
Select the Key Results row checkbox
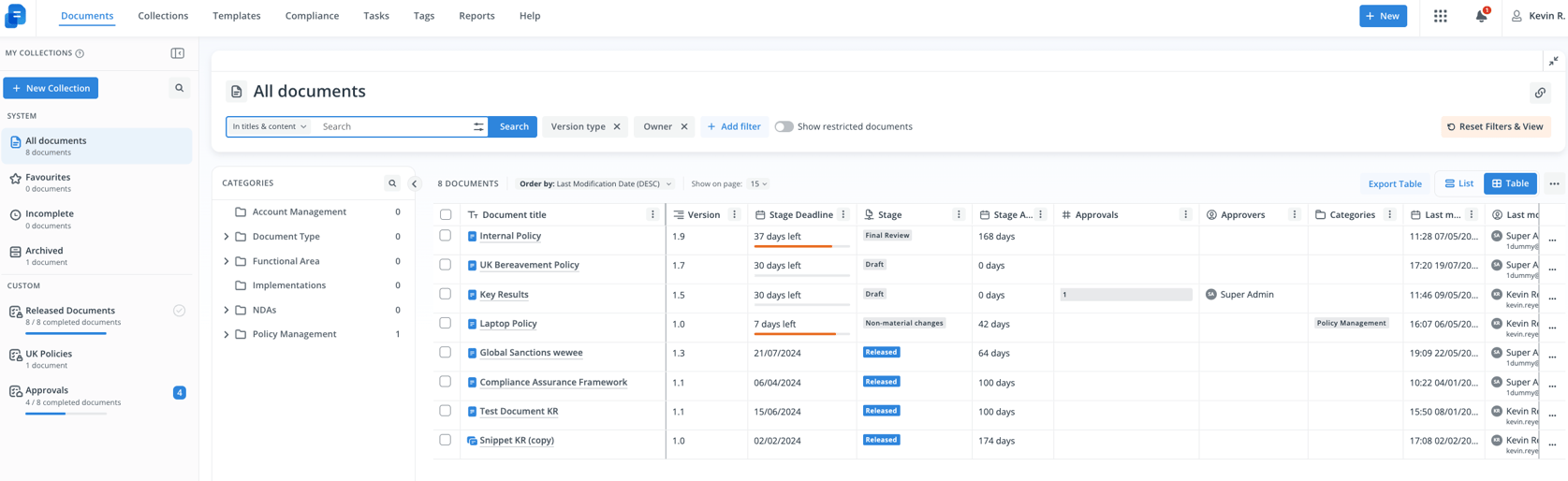tap(446, 294)
